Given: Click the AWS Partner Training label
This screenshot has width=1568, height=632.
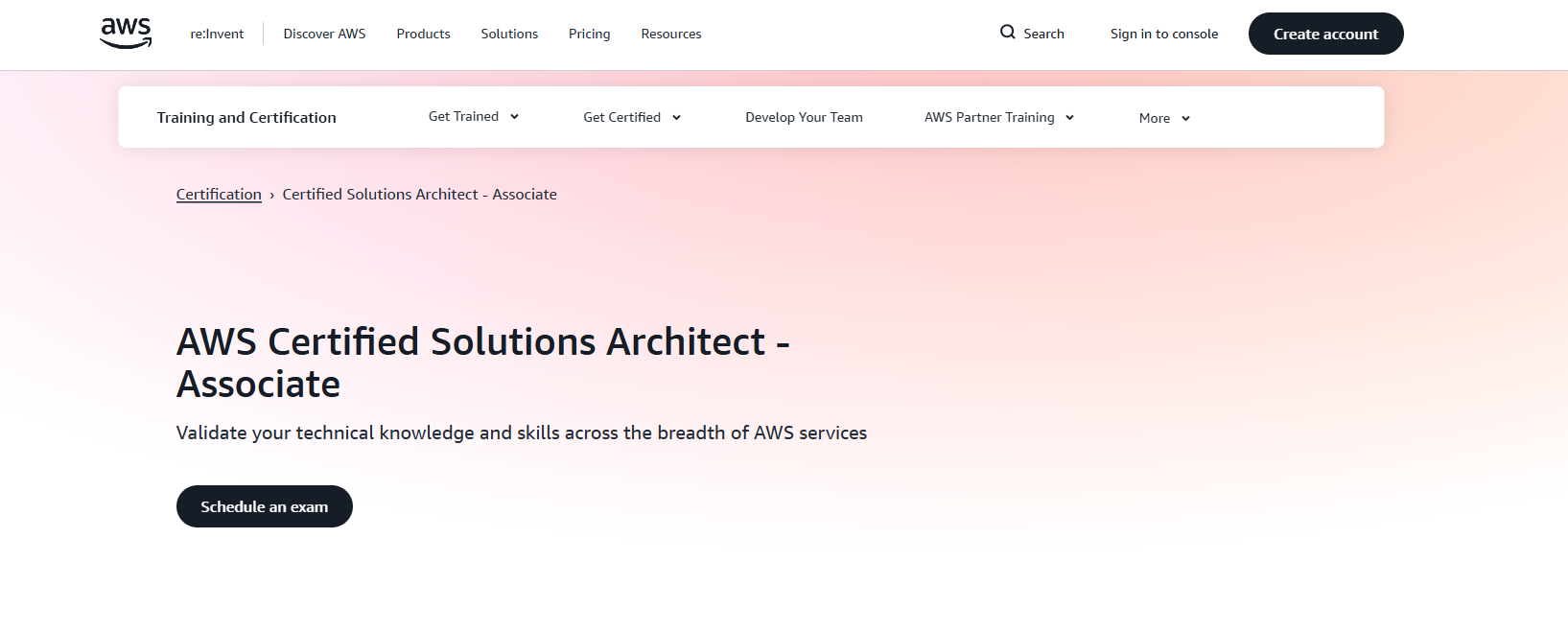Looking at the screenshot, I should pyautogui.click(x=989, y=117).
